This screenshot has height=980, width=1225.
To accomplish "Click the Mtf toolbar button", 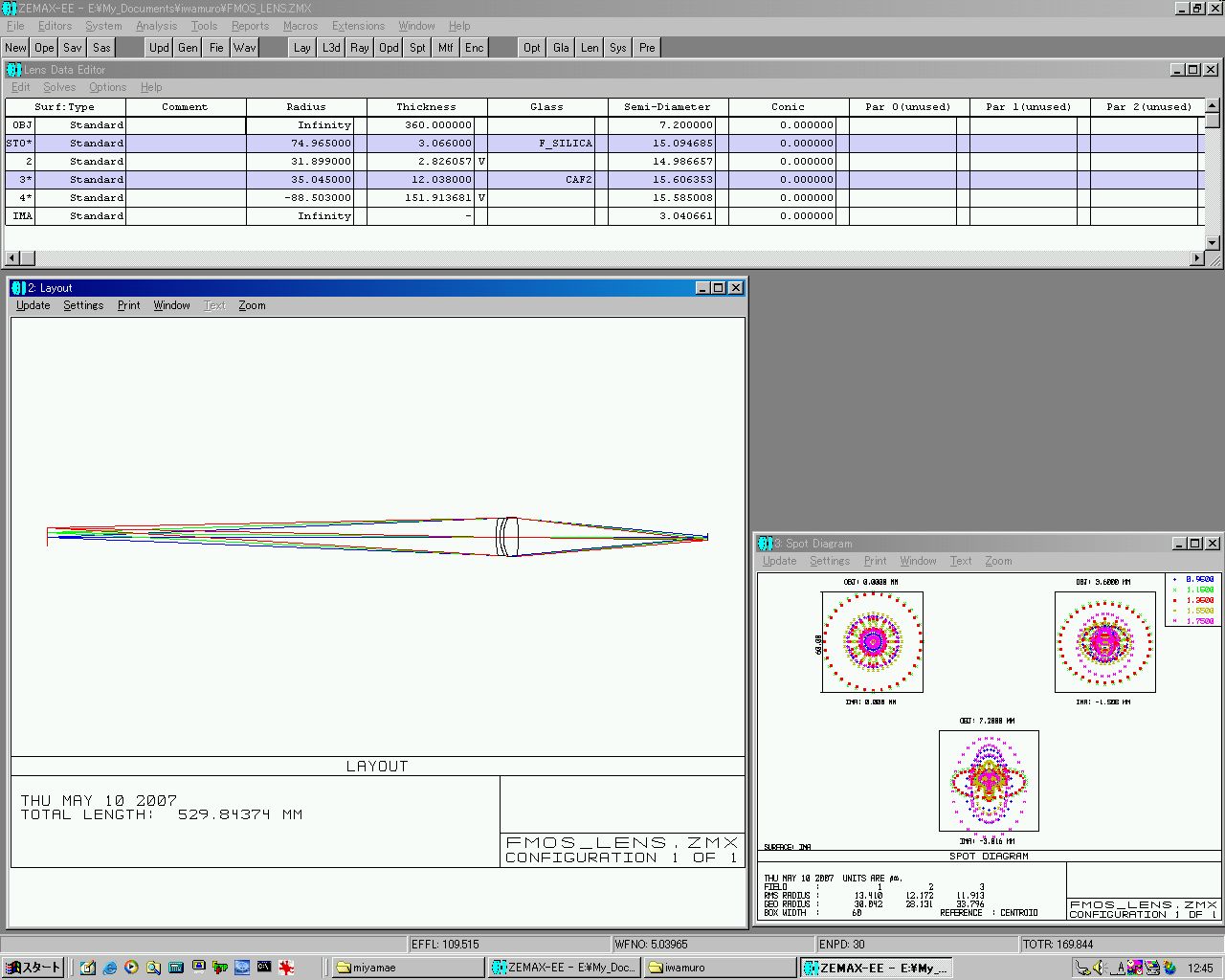I will coord(446,48).
